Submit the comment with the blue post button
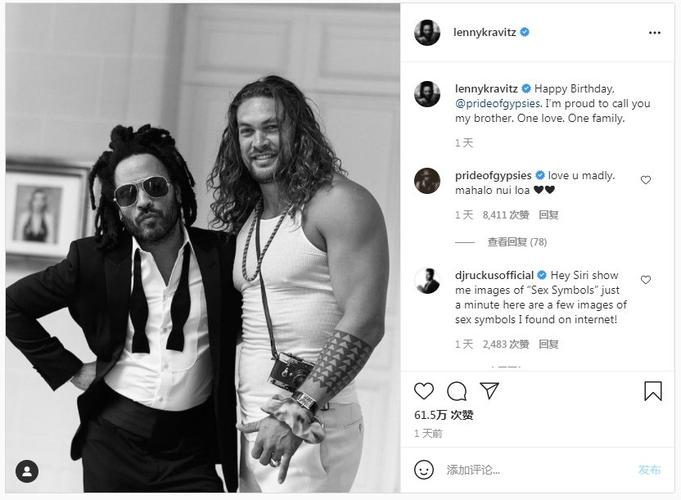Viewport: 681px width, 500px height. pyautogui.click(x=649, y=470)
